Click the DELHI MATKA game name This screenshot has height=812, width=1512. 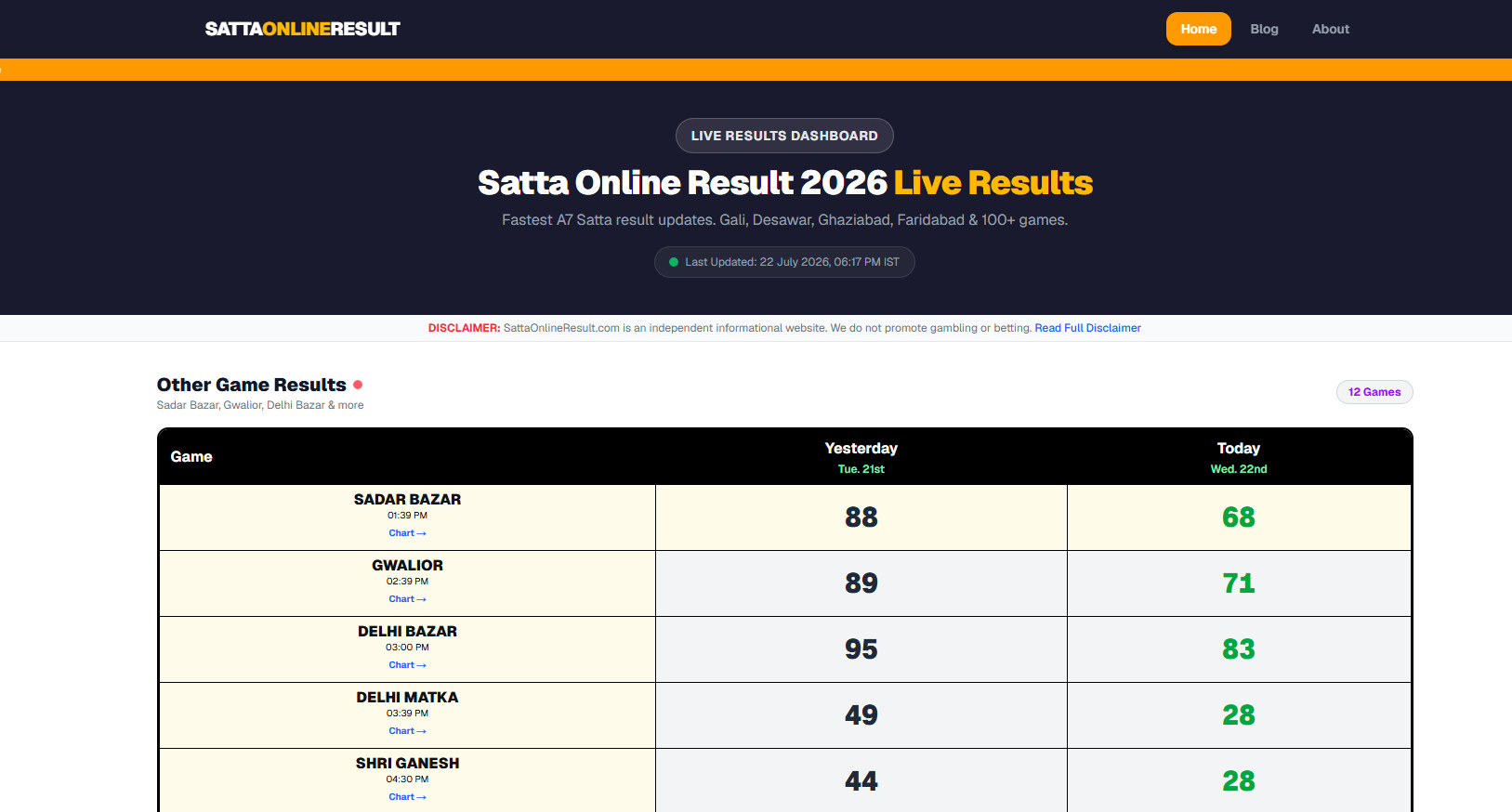407,697
